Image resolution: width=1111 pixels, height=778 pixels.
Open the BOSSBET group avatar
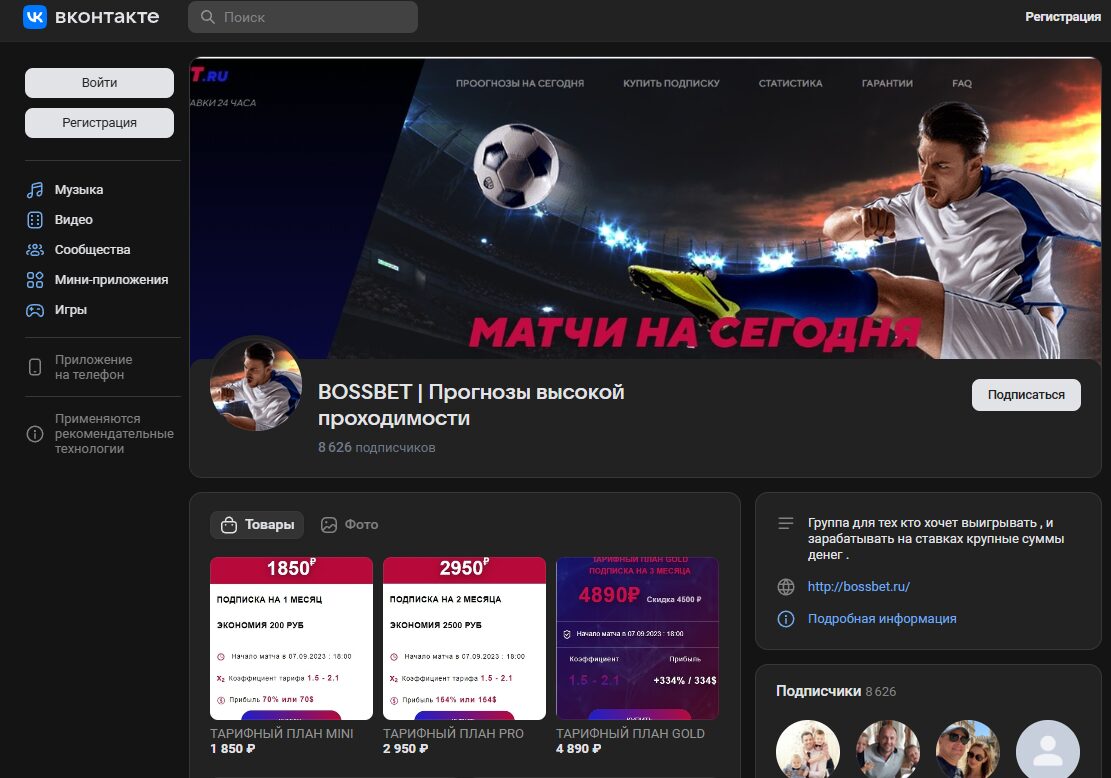point(256,385)
